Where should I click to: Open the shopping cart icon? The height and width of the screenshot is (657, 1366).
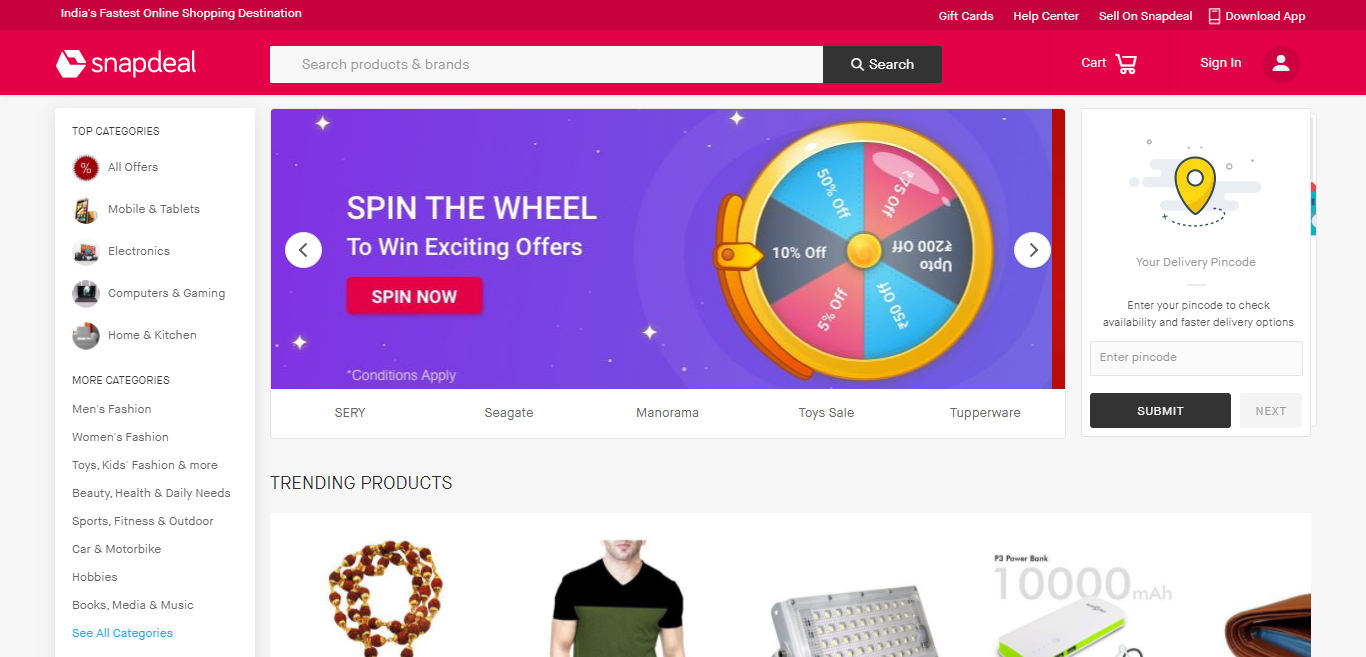click(x=1126, y=64)
